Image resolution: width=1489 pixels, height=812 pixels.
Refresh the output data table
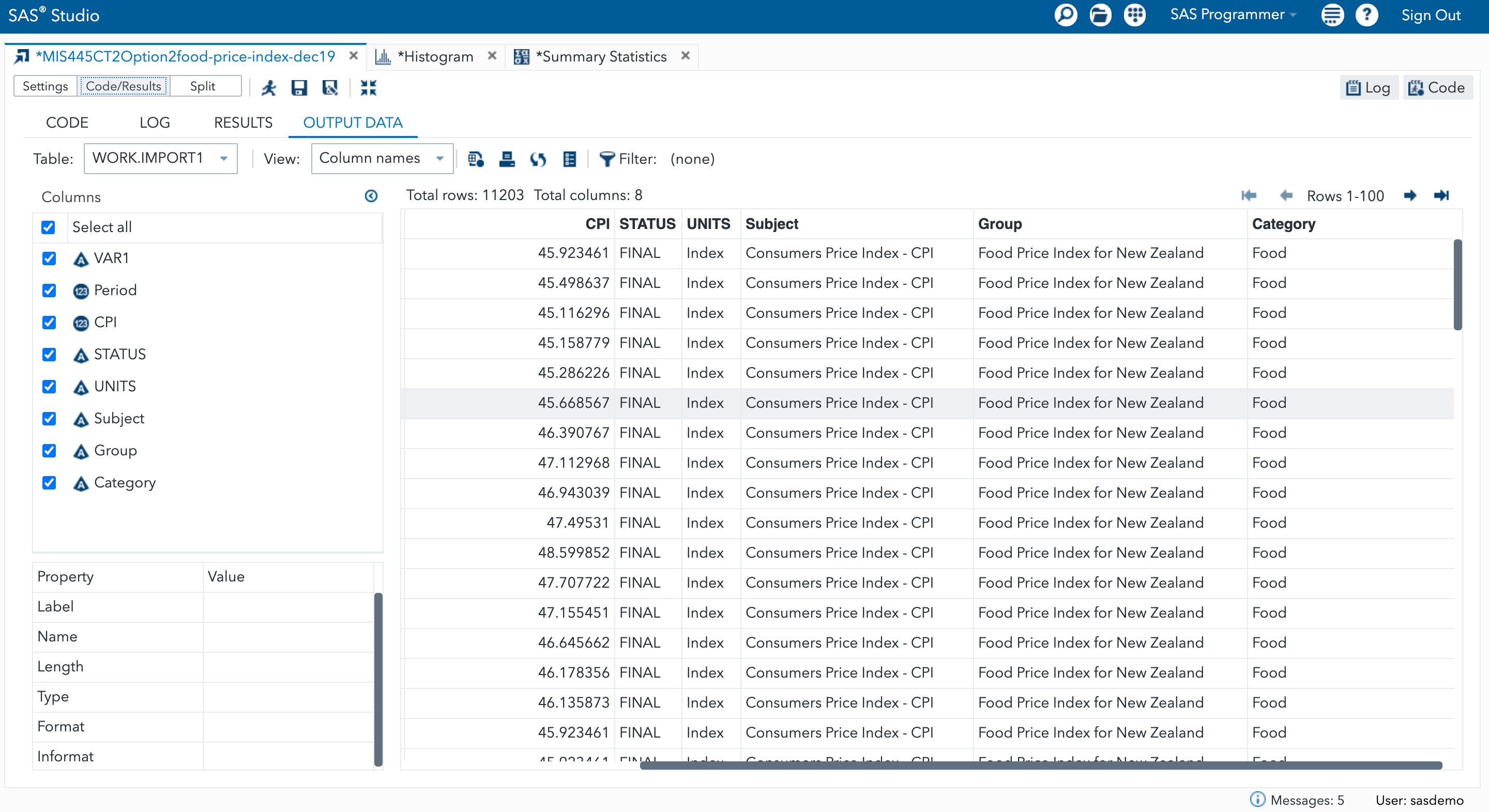538,159
